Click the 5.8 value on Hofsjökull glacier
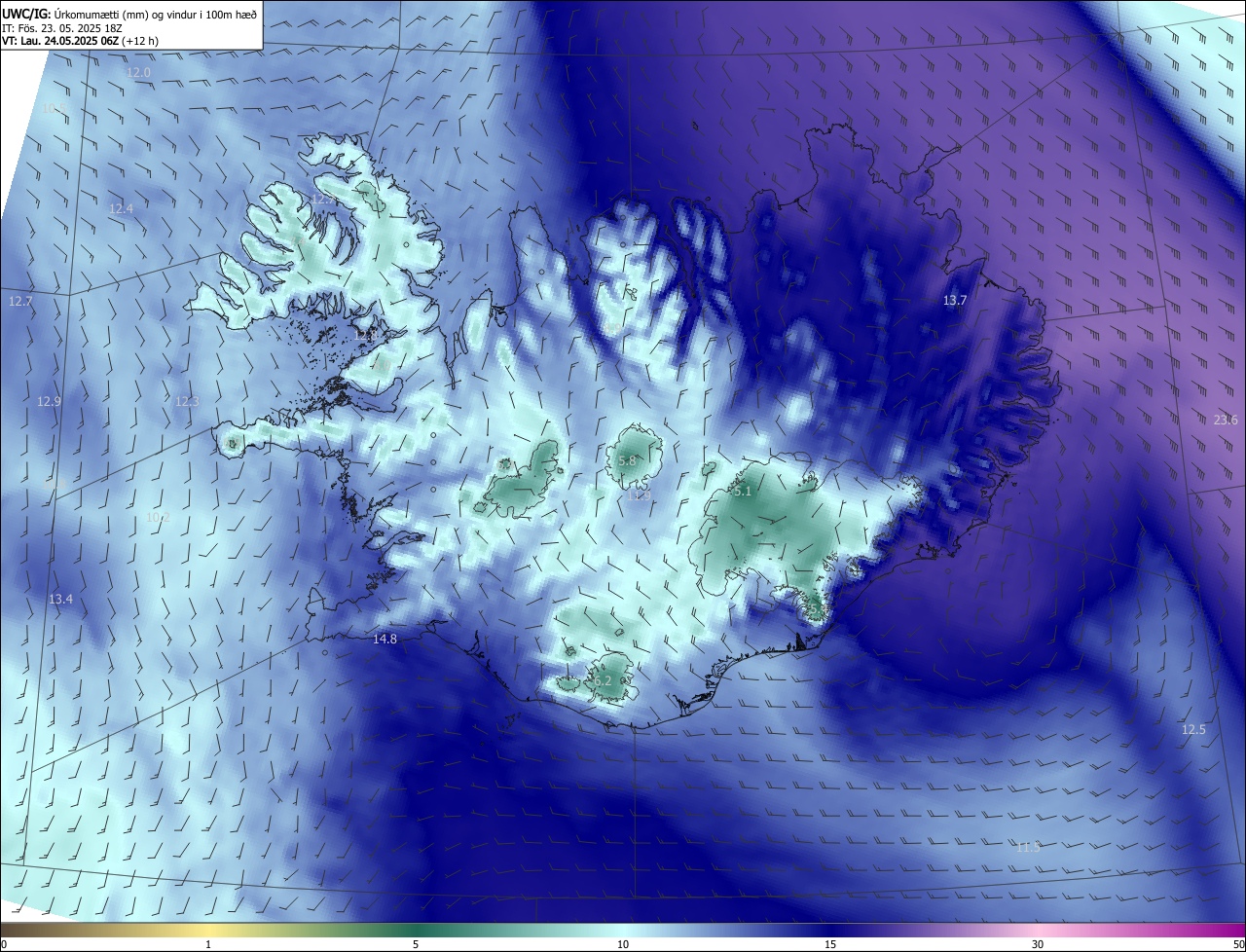1246x952 pixels. tap(627, 460)
